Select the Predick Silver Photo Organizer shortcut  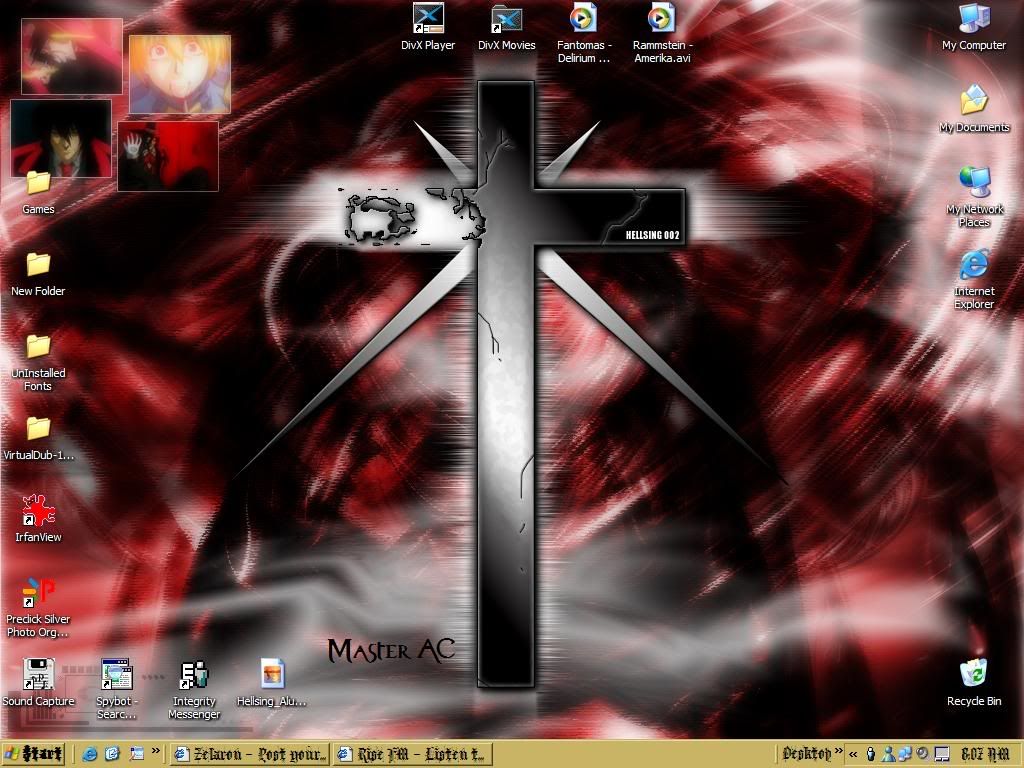click(38, 607)
